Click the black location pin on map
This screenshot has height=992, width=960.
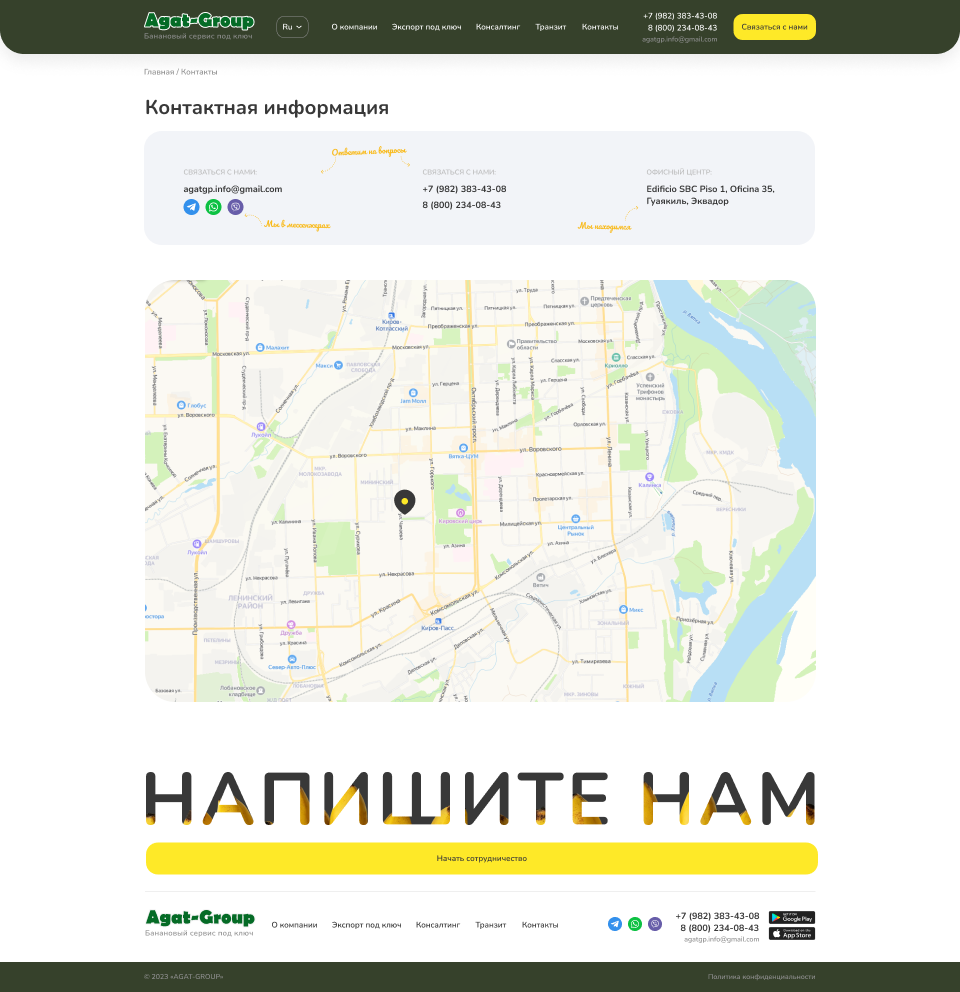tap(405, 501)
